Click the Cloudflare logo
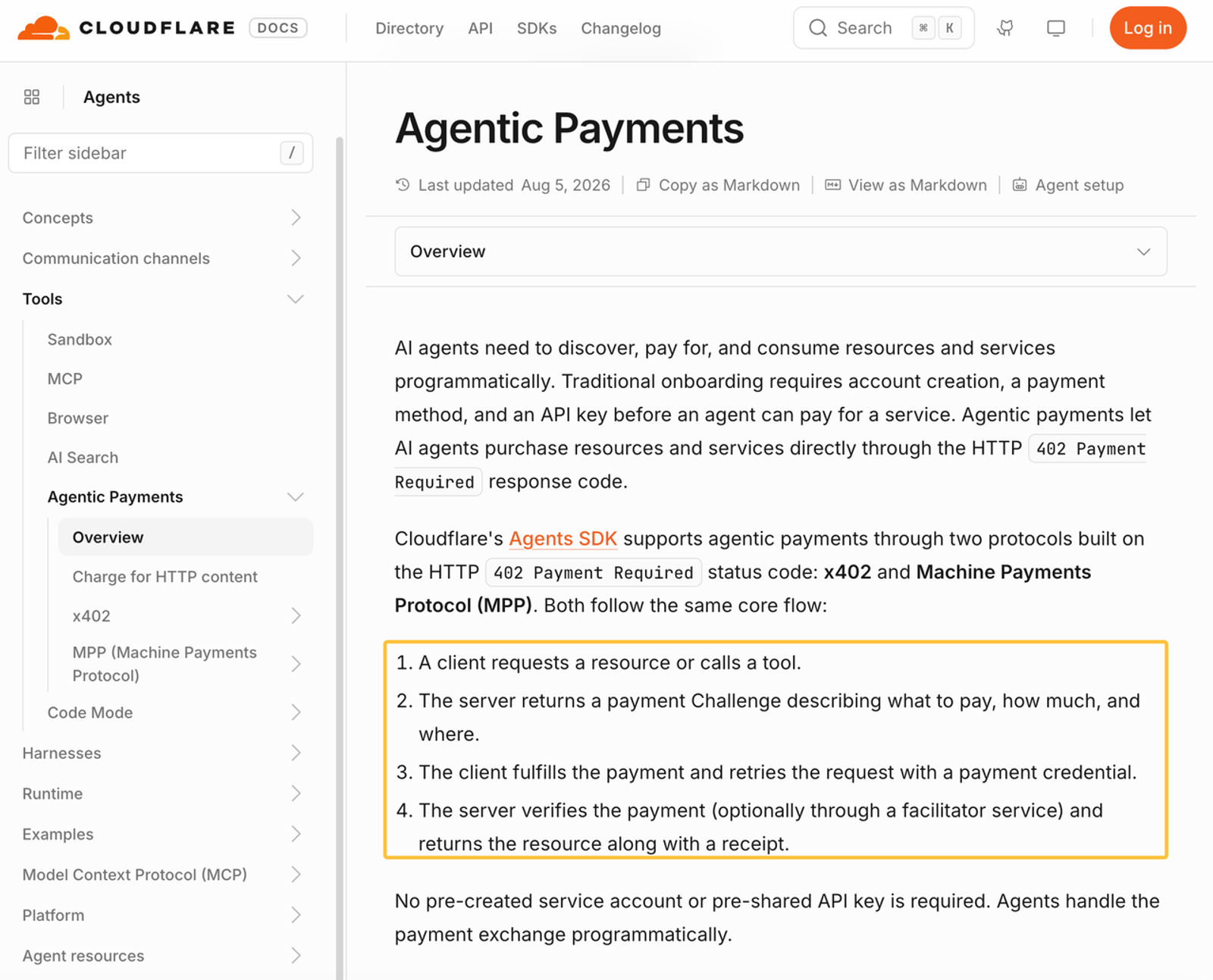Screen dimensions: 1213x980 click(x=126, y=28)
